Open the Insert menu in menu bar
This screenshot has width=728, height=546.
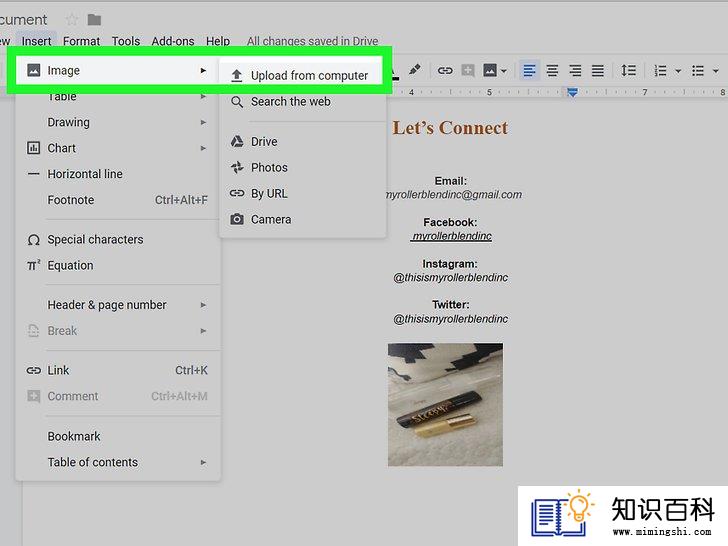click(x=36, y=41)
